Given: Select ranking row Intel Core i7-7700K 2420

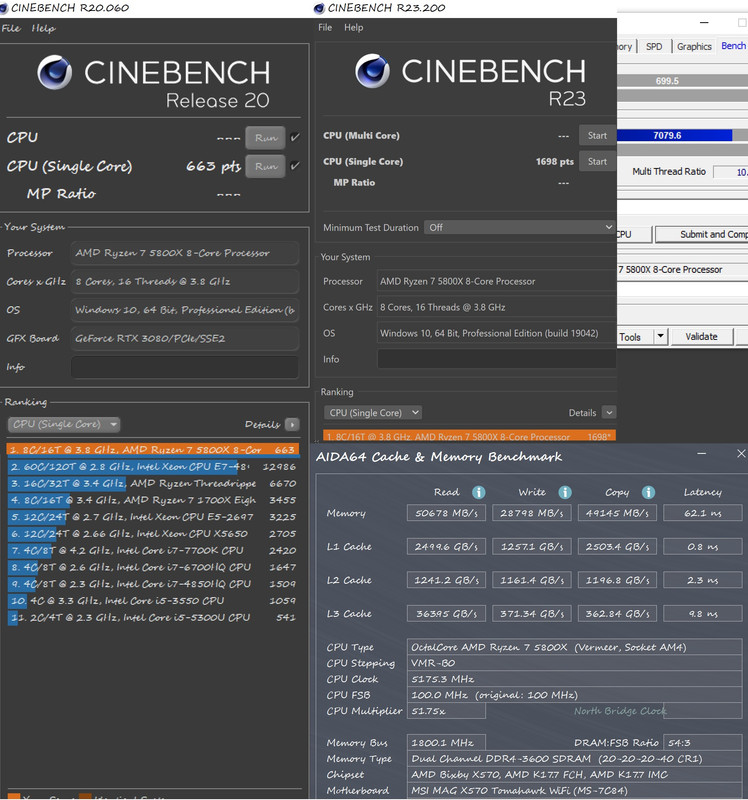Looking at the screenshot, I should 153,551.
